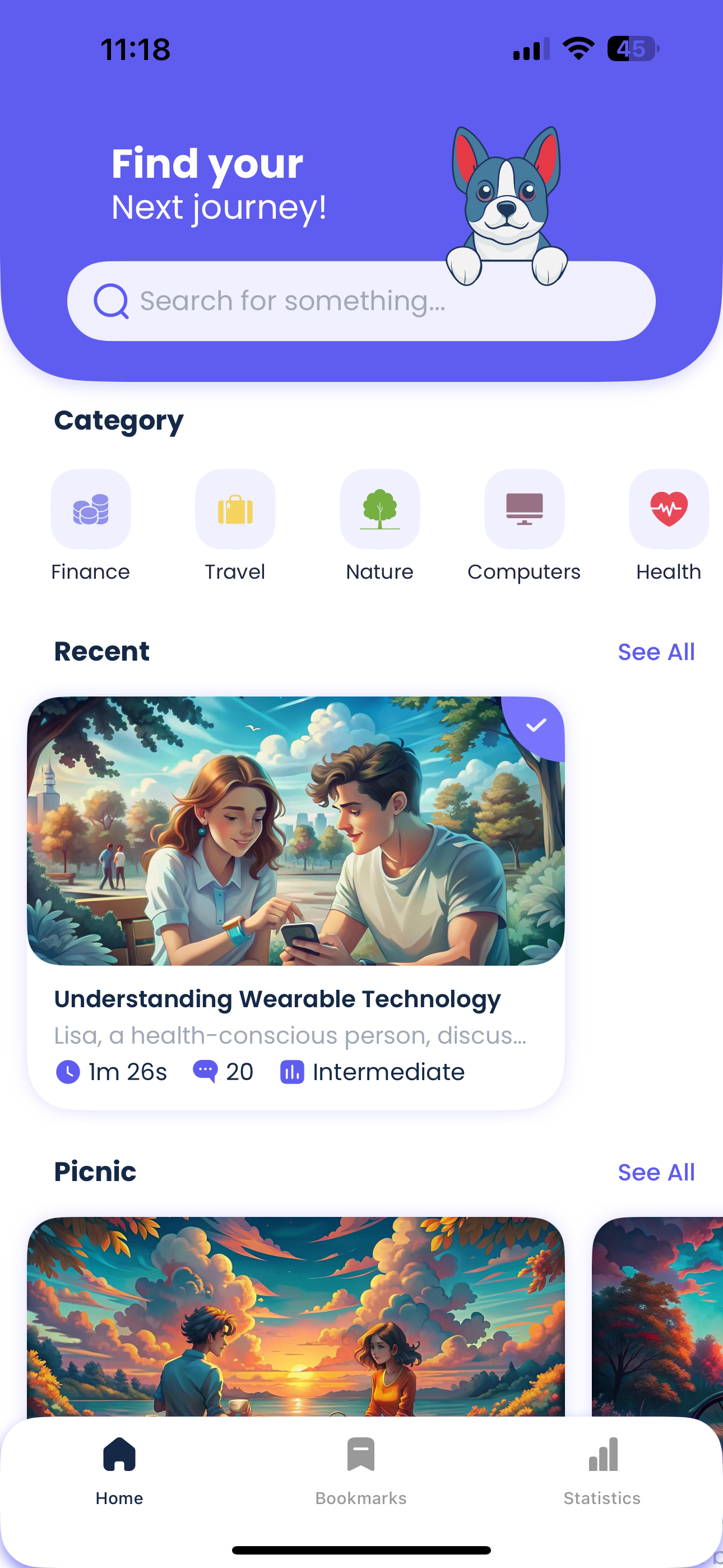Click See All next to Recent

656,651
